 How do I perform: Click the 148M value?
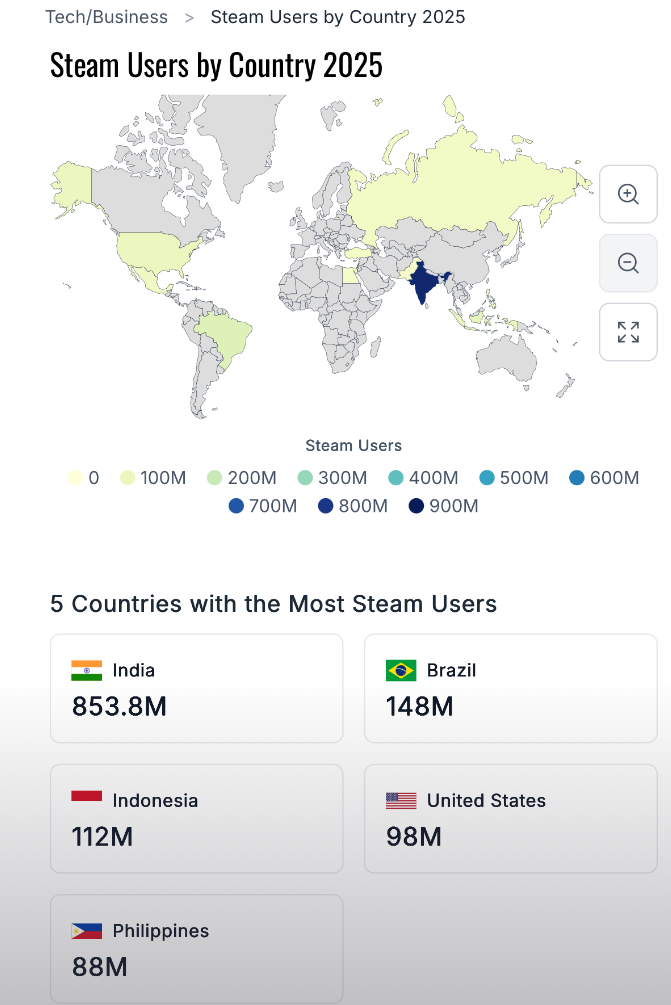(x=420, y=706)
